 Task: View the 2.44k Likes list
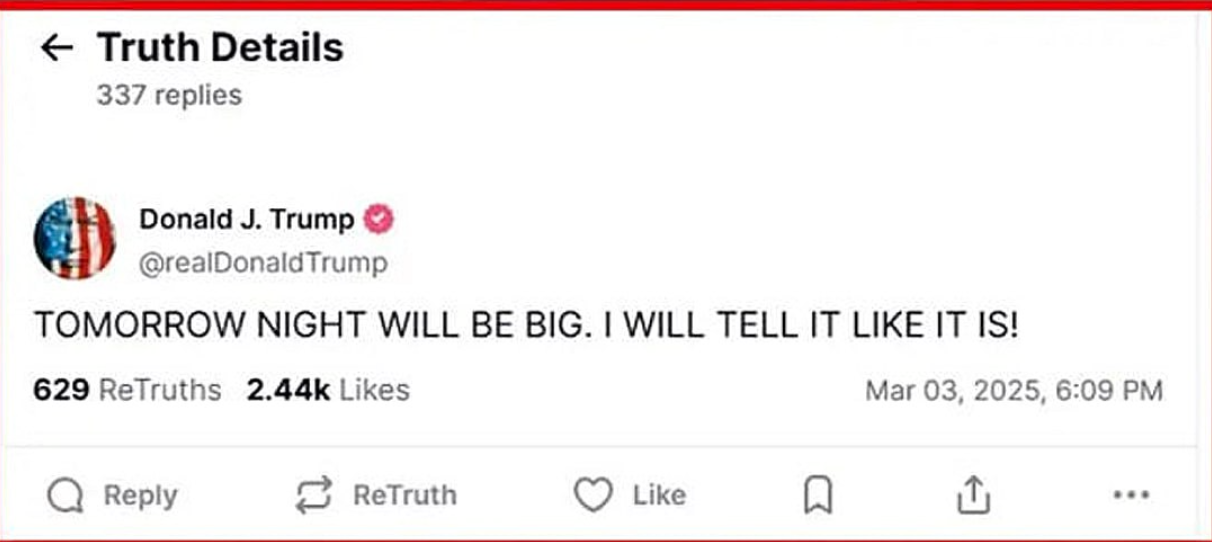[328, 390]
